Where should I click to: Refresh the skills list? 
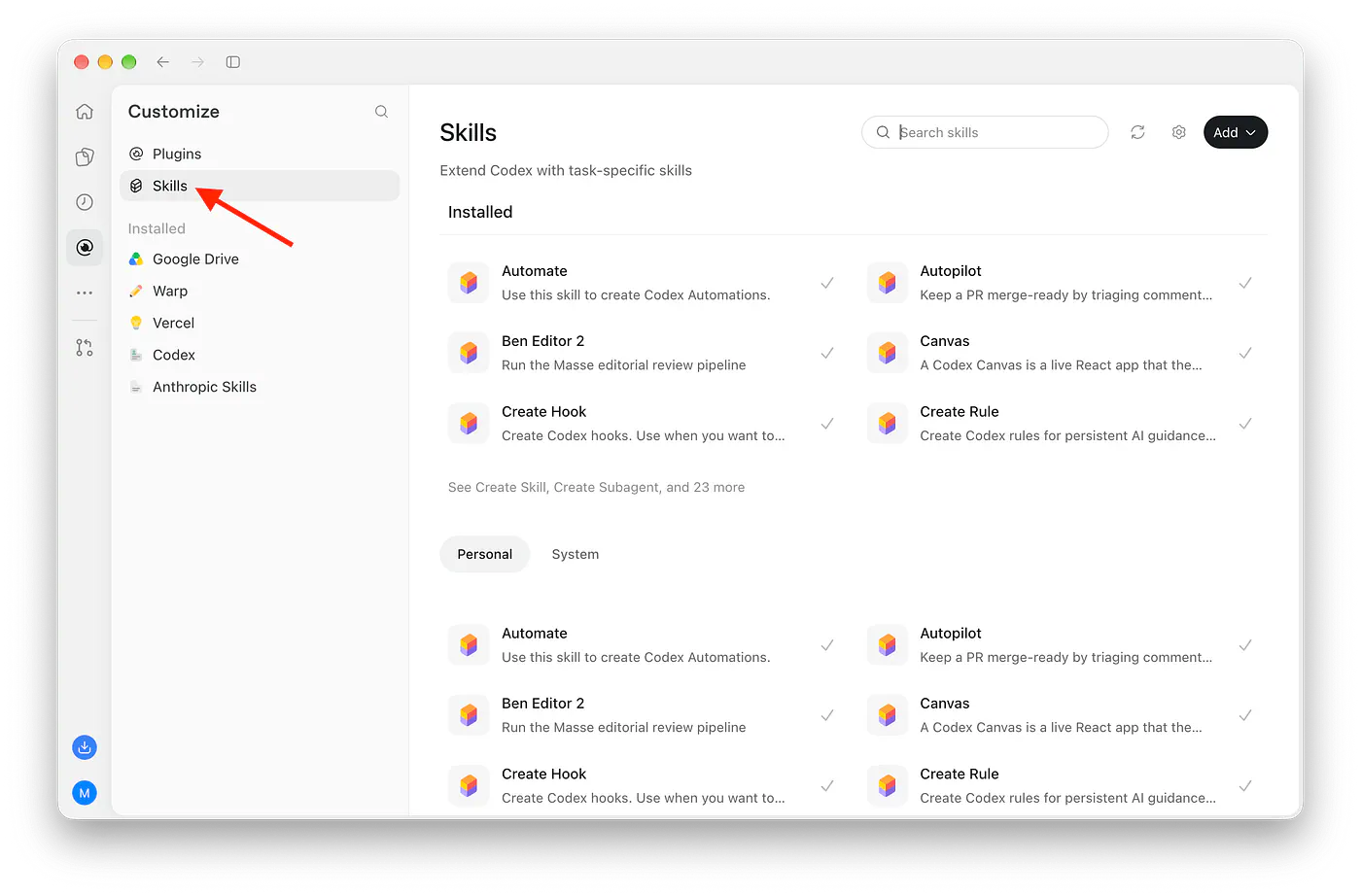tap(1137, 132)
